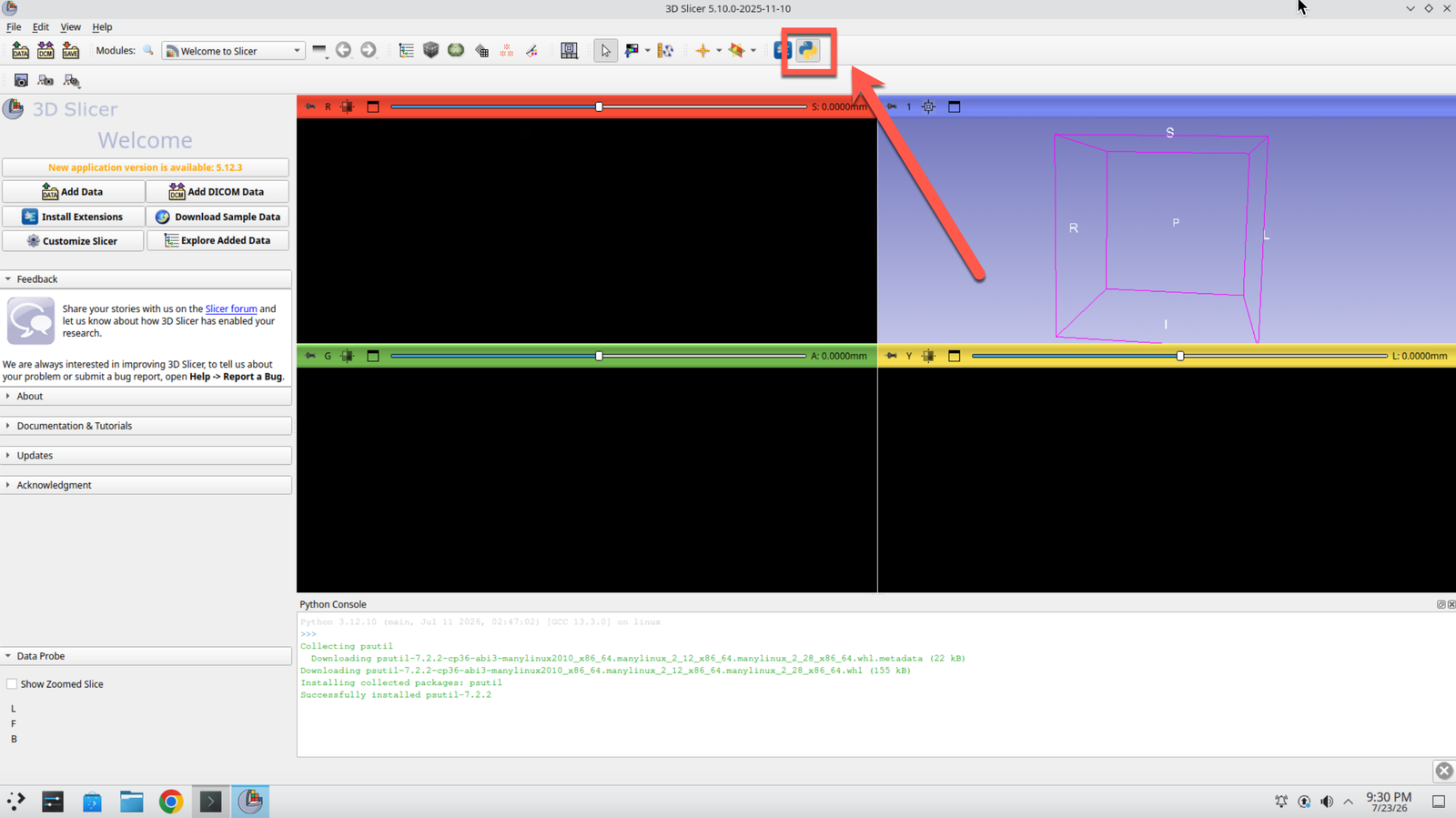Click the red slice offset slider handle
The image size is (1456, 818).
point(599,106)
